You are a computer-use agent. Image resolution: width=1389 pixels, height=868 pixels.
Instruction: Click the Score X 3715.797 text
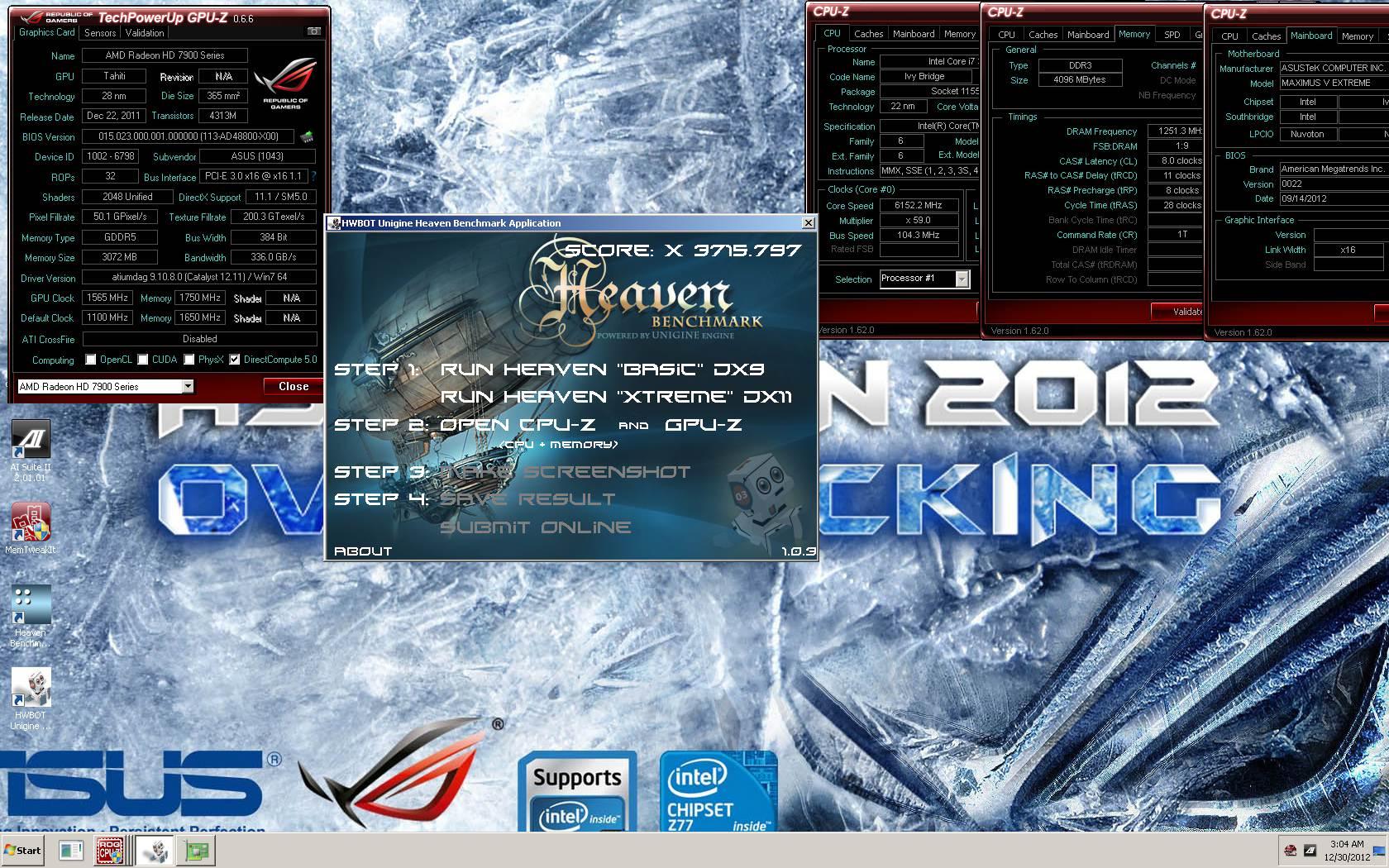point(683,250)
